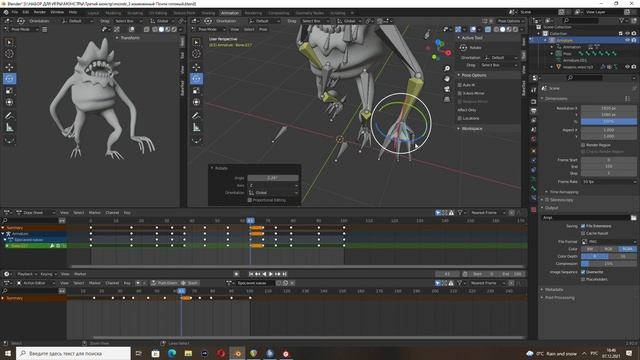The image size is (640, 360).
Task: Select Rotate tool in main viewport toolbar
Action: pyautogui.click(x=196, y=79)
